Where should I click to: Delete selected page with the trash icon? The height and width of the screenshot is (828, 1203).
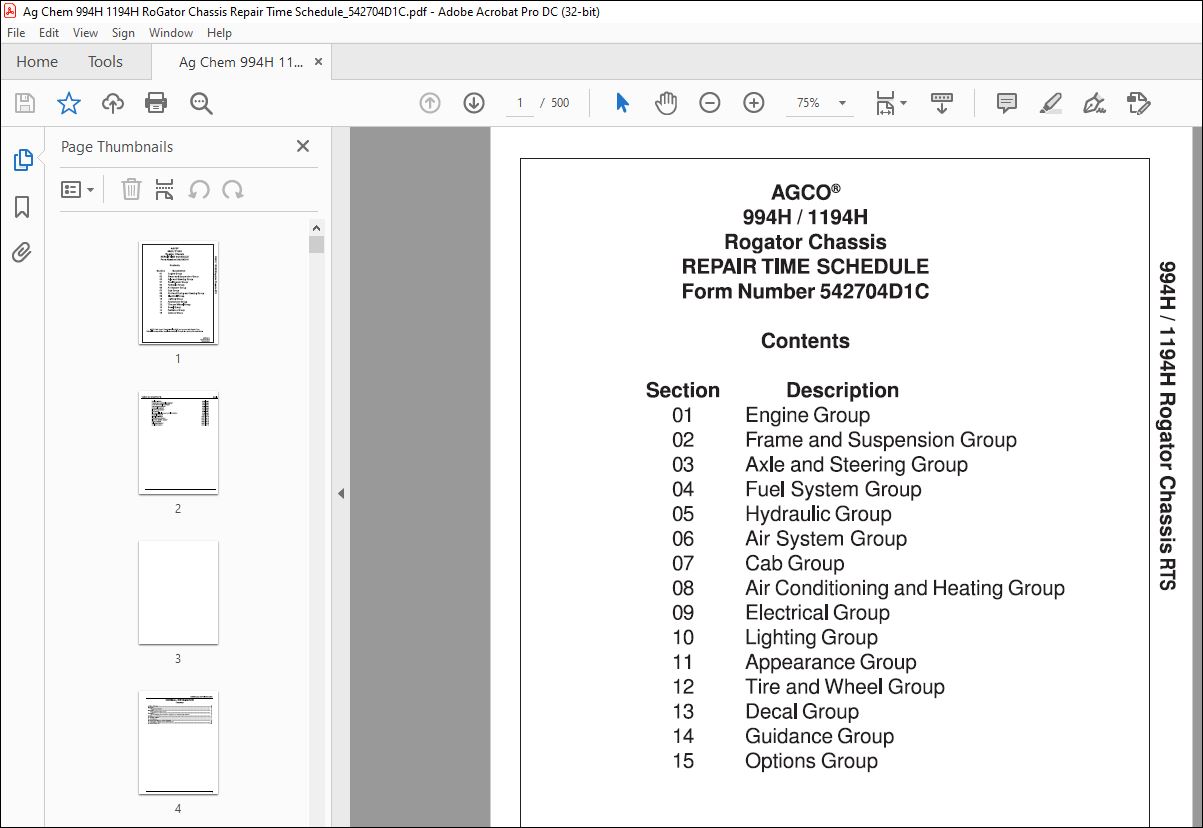pos(131,189)
